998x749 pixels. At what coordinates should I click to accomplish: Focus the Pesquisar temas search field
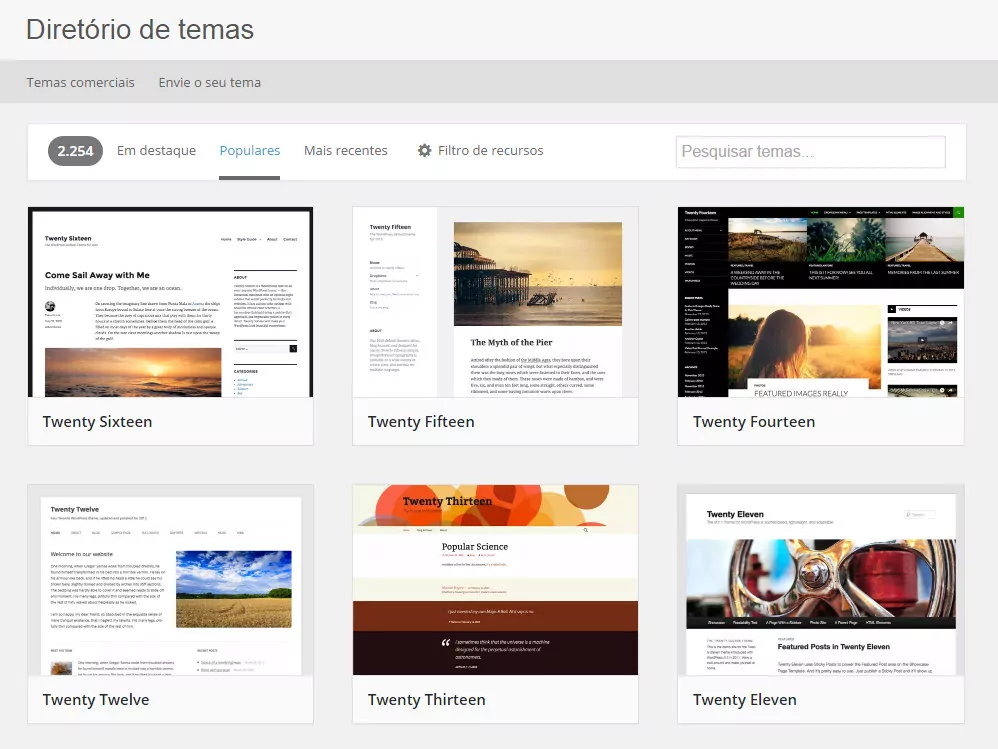coord(810,152)
